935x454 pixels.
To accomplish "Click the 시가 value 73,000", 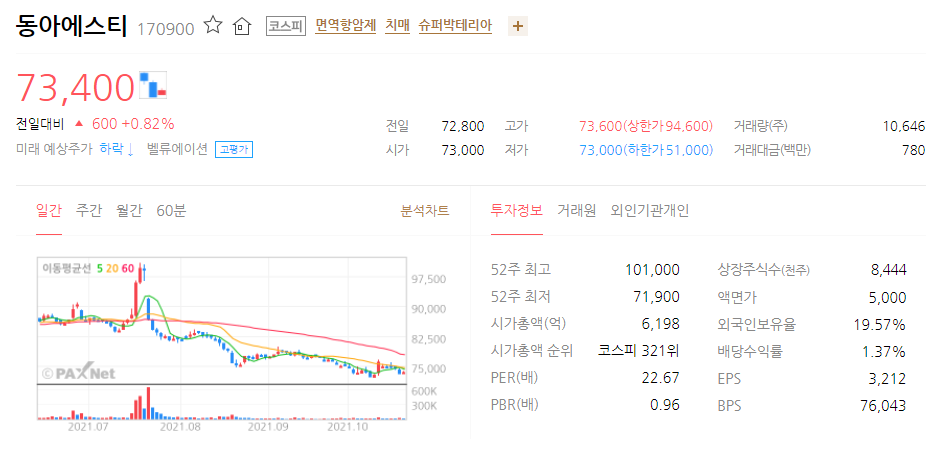I will (x=463, y=150).
